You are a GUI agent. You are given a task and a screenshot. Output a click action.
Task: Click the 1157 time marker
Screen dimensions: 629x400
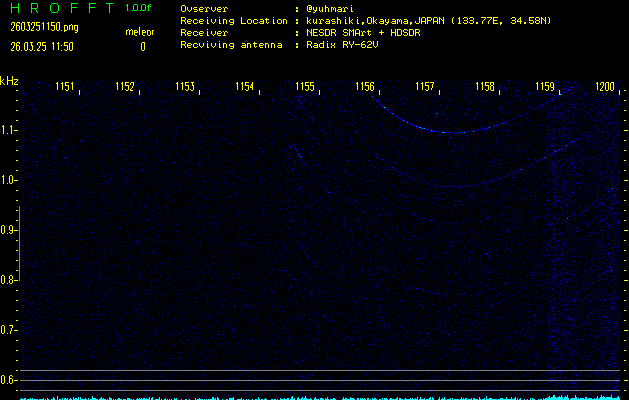click(x=425, y=88)
